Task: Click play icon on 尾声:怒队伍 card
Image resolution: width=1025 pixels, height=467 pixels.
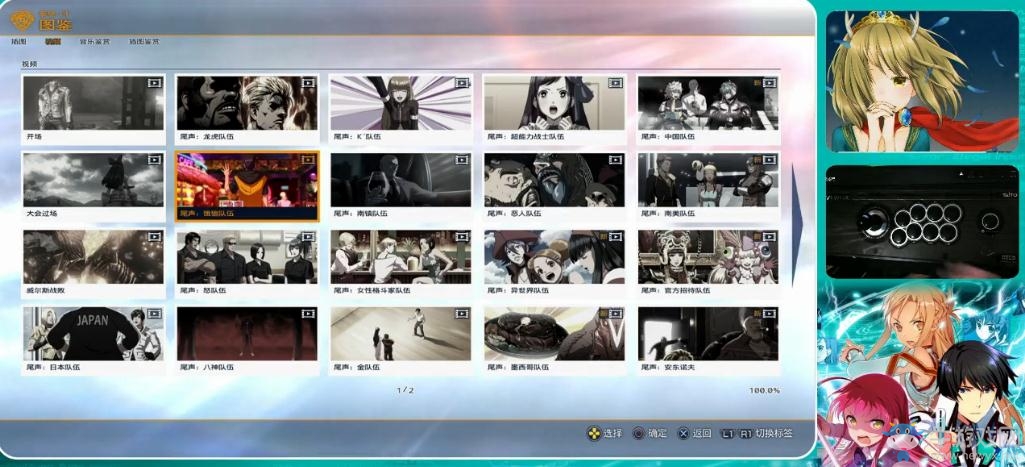Action: coord(308,237)
